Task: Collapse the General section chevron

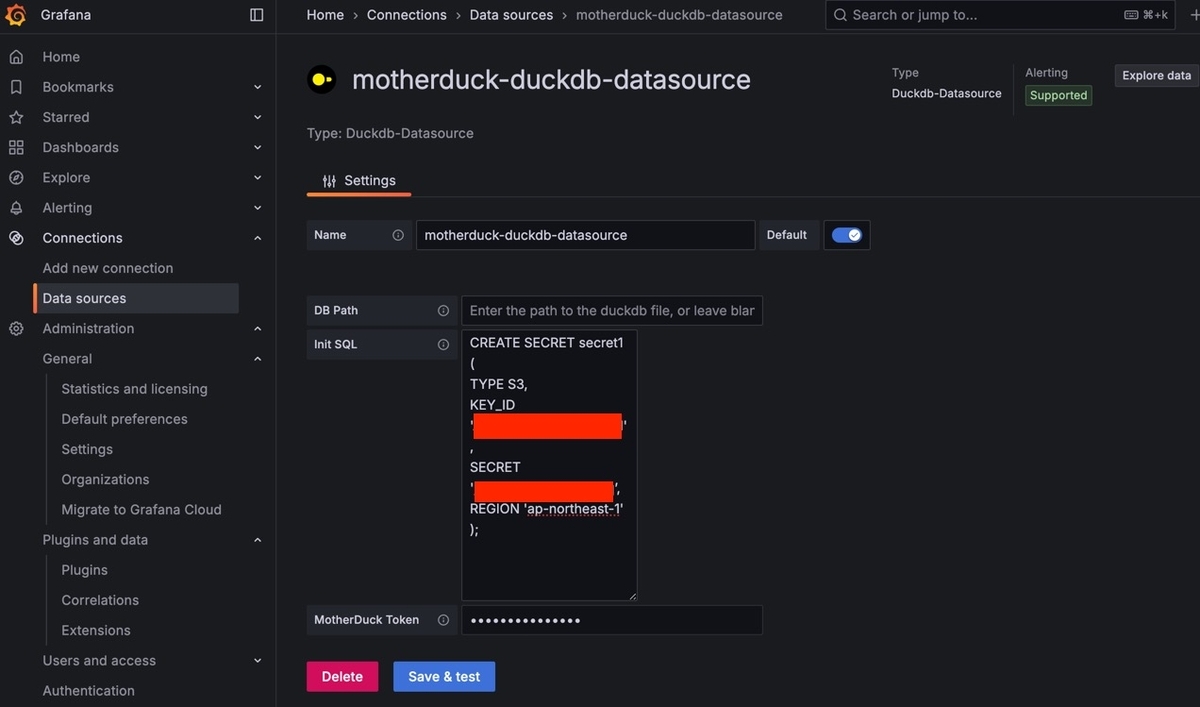Action: 257,359
